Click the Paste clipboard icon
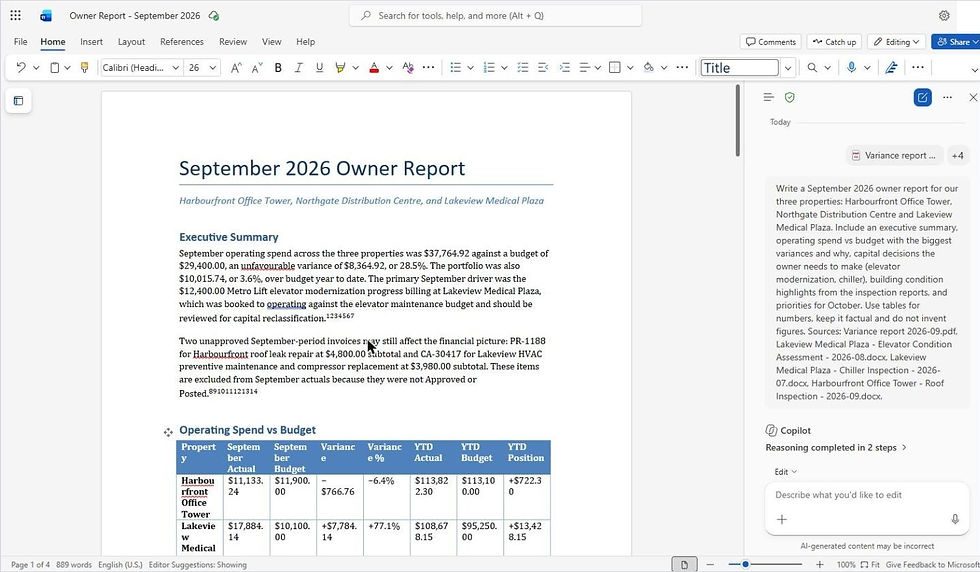 click(54, 68)
